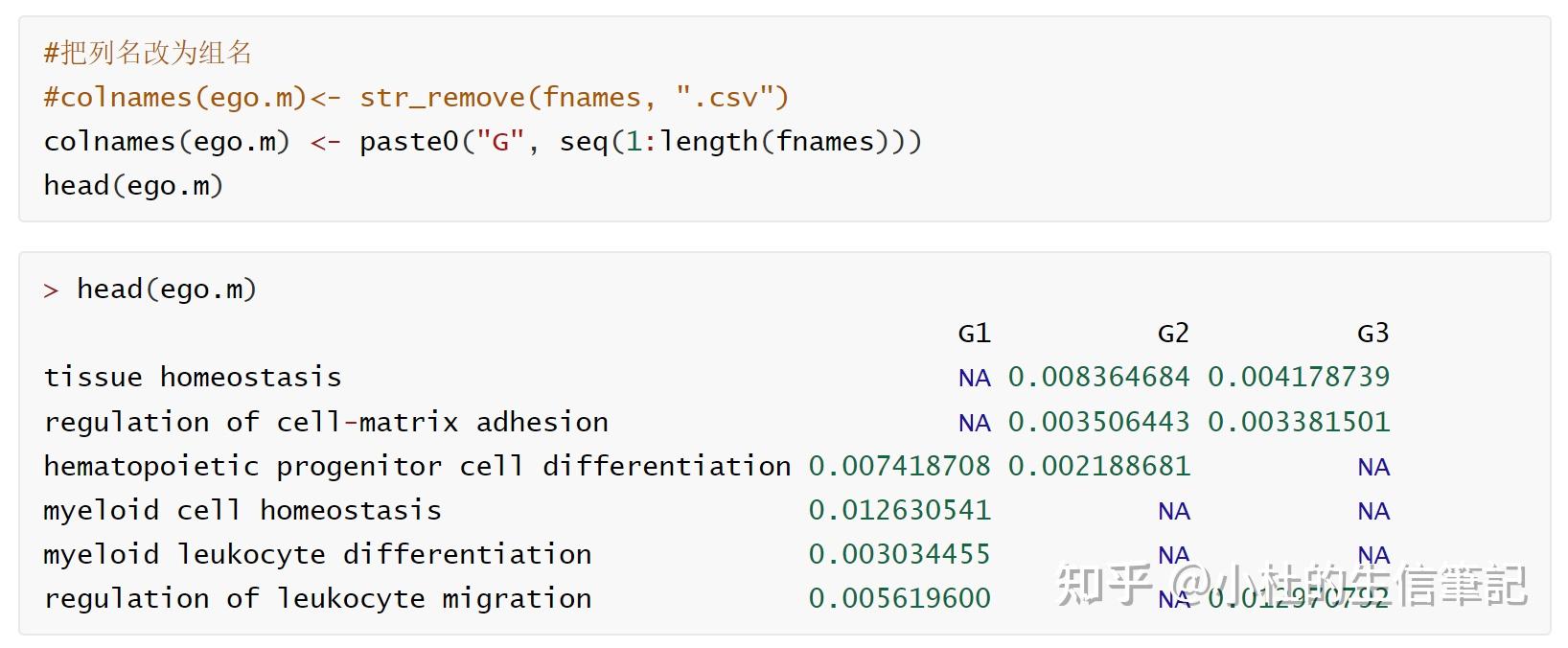Click the paste0 colnames assignment line
Image resolution: width=1568 pixels, height=648 pixels.
click(482, 142)
